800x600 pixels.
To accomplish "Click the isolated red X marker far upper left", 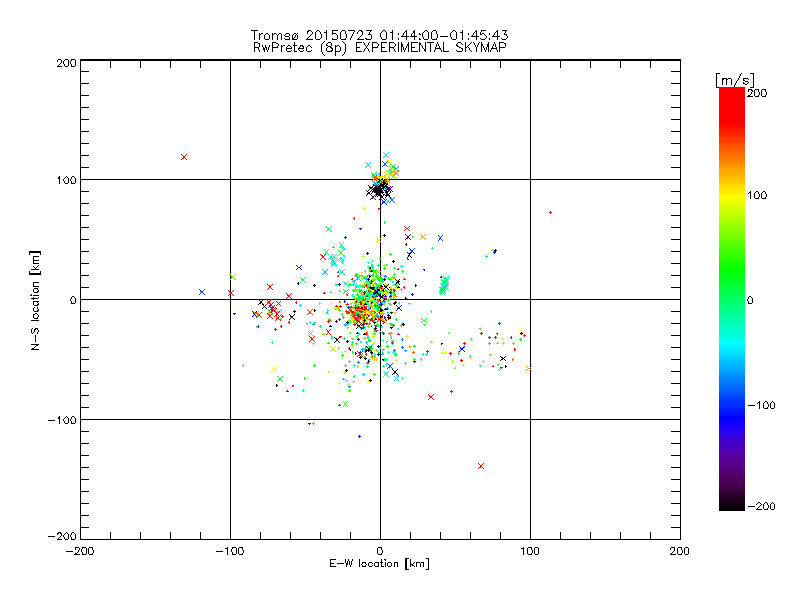I will (x=184, y=157).
